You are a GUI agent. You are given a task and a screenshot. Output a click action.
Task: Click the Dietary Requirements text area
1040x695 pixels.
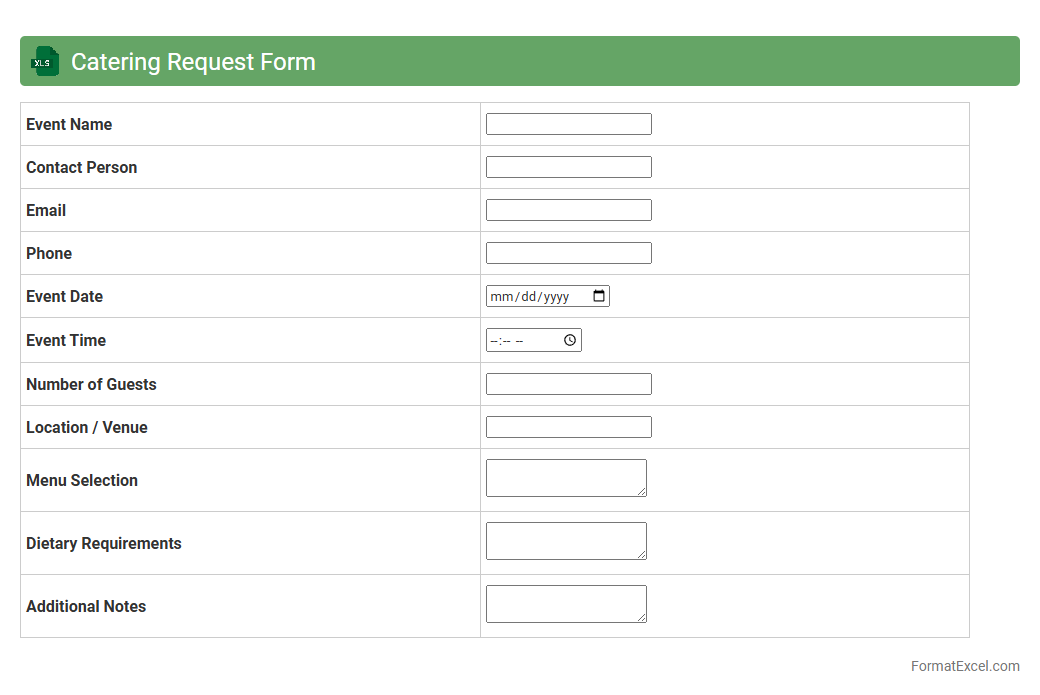point(565,540)
